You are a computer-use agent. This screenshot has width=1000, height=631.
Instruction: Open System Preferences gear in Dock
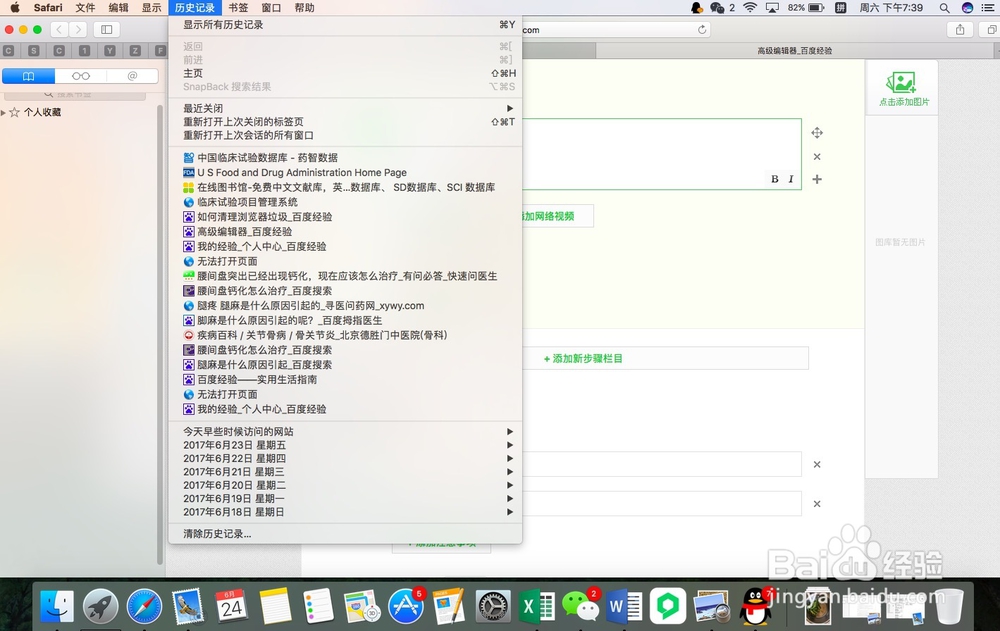point(493,606)
